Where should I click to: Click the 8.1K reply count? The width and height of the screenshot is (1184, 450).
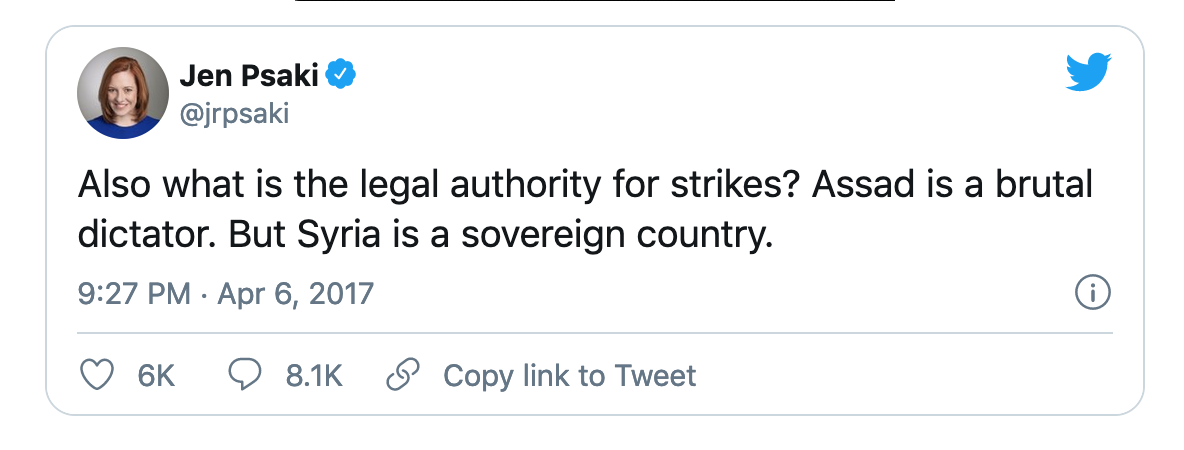coord(314,376)
